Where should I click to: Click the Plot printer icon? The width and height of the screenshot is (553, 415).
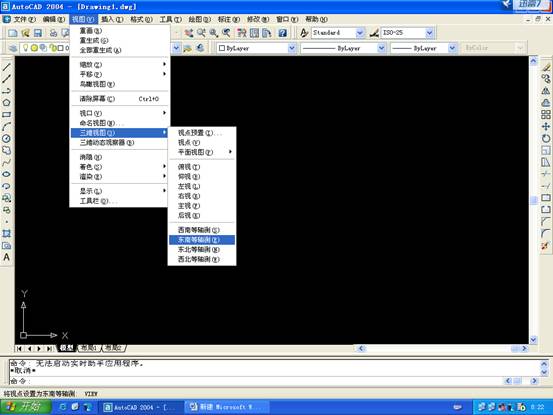coord(53,33)
